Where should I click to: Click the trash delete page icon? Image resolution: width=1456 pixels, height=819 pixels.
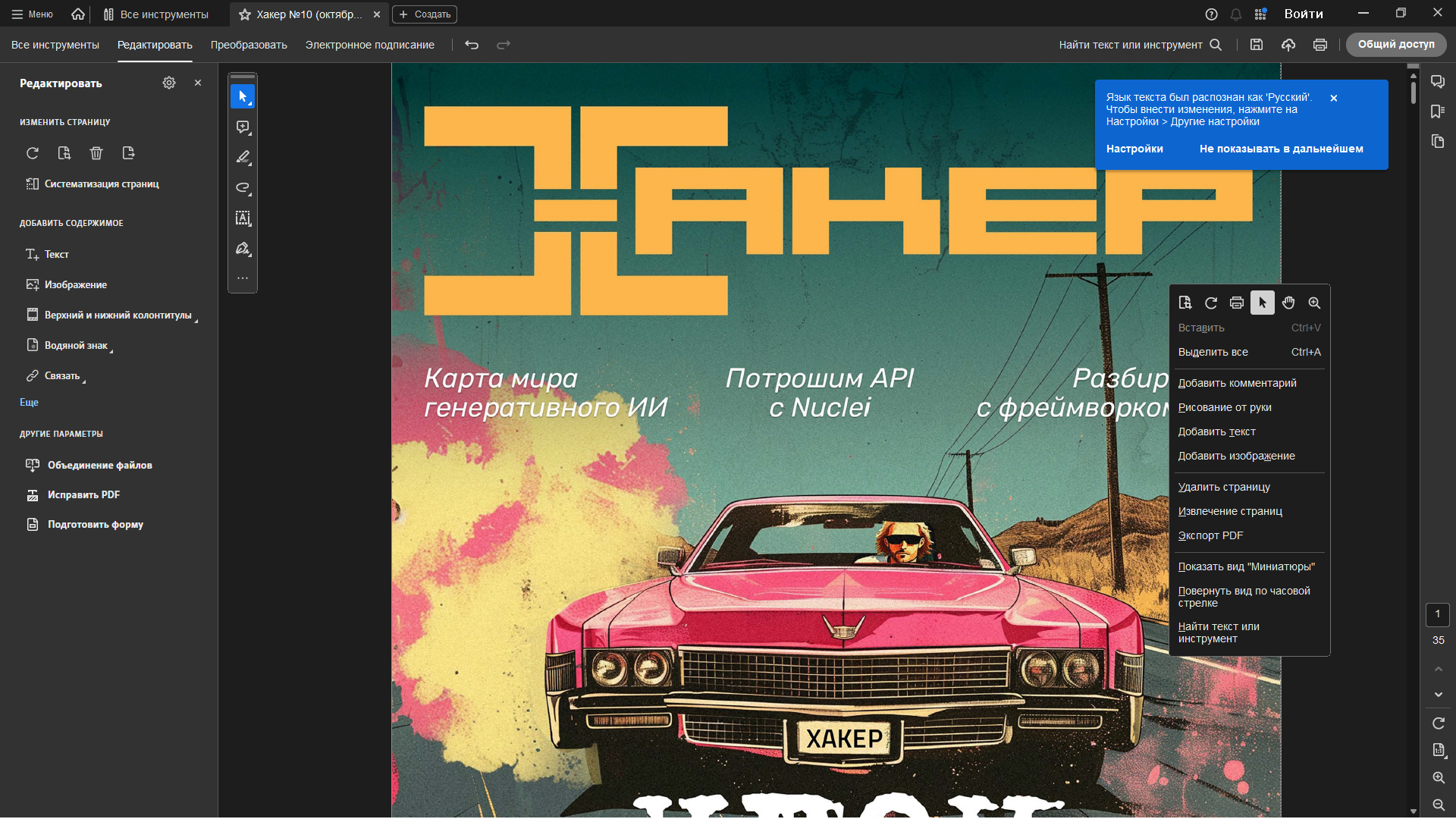coord(96,153)
